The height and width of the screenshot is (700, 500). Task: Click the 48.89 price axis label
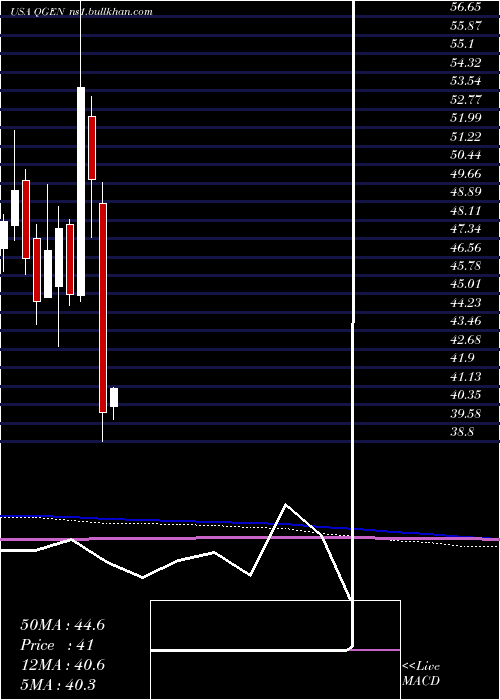465,192
